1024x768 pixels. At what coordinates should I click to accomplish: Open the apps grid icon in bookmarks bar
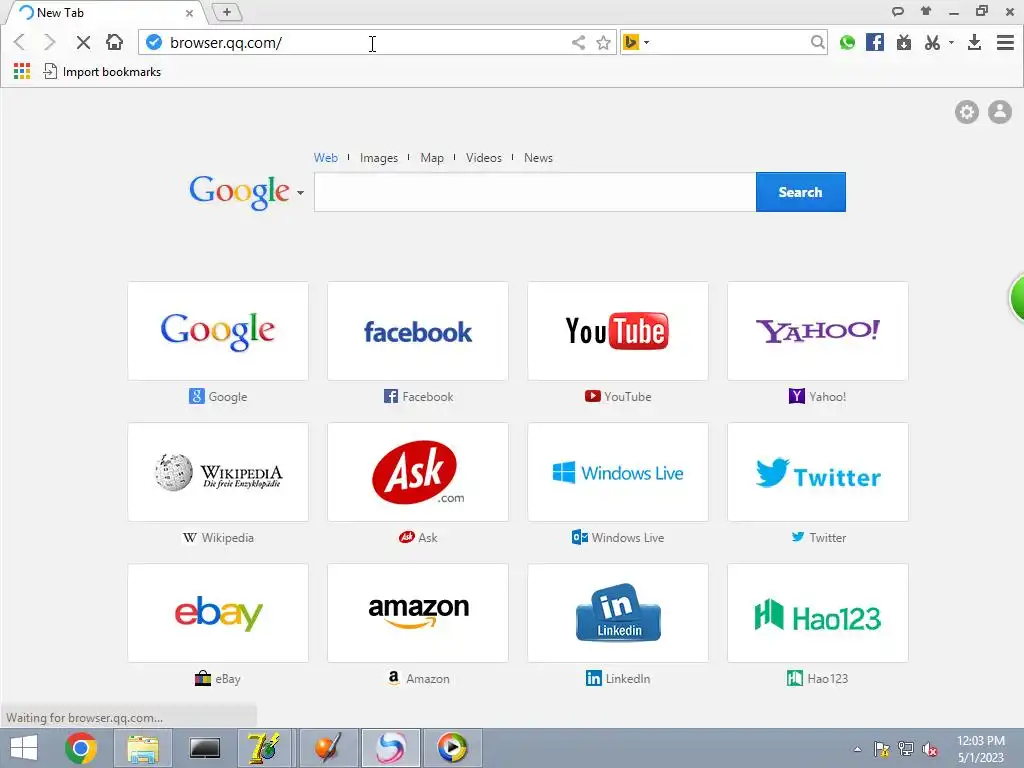(x=22, y=71)
